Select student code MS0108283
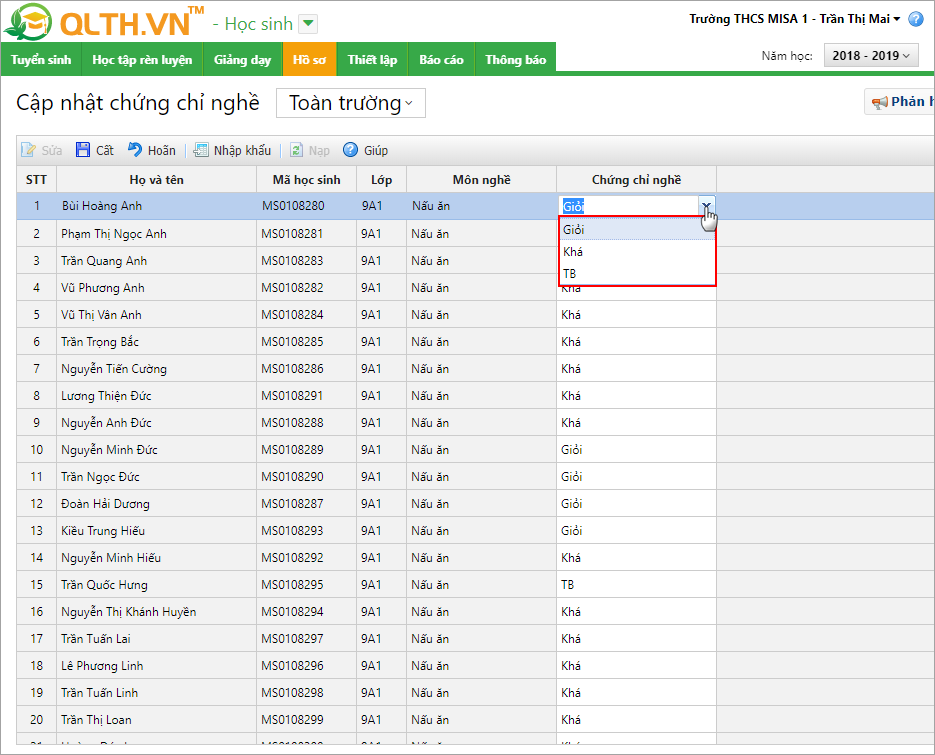Image resolution: width=935 pixels, height=755 pixels. pyautogui.click(x=292, y=261)
